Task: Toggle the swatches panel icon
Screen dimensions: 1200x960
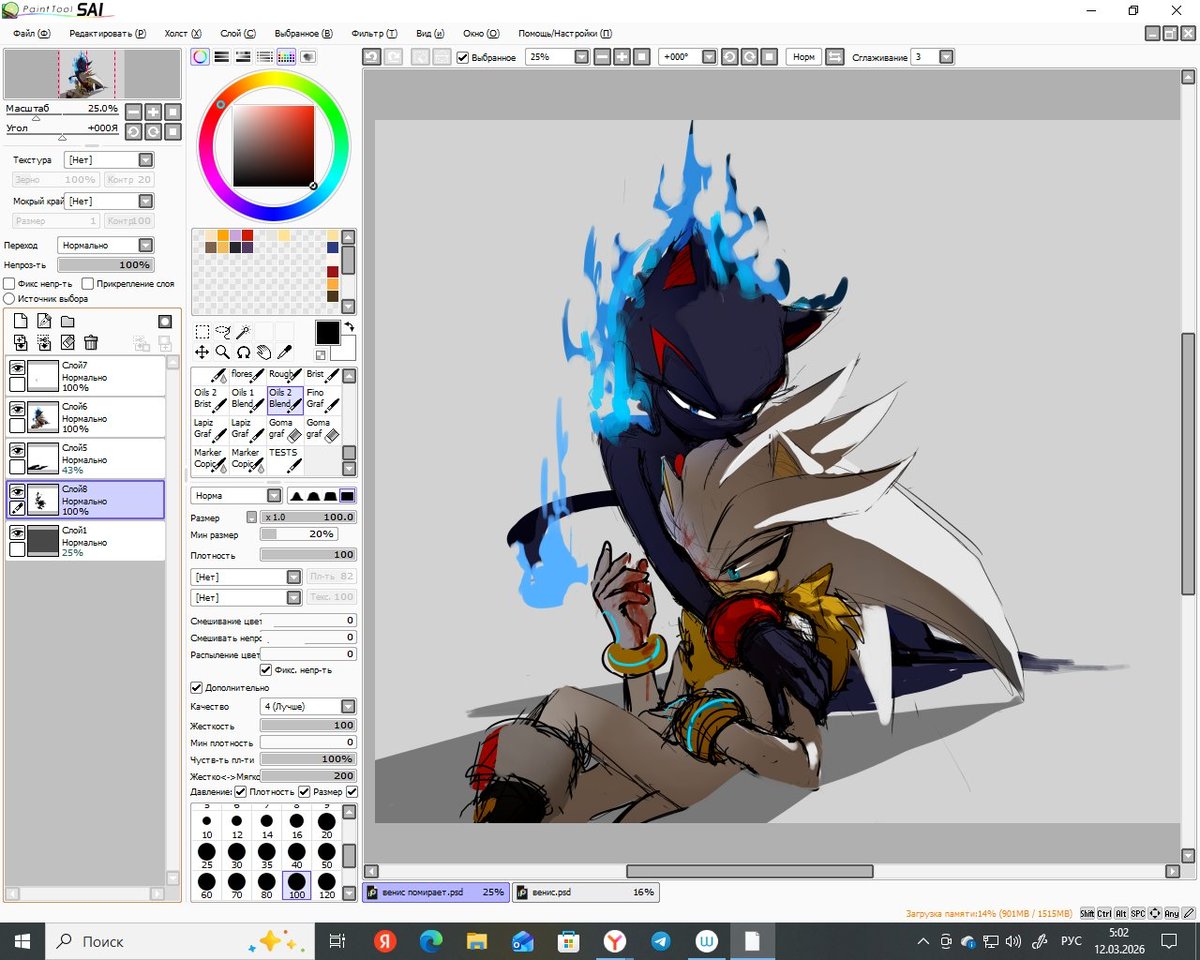Action: pos(286,57)
